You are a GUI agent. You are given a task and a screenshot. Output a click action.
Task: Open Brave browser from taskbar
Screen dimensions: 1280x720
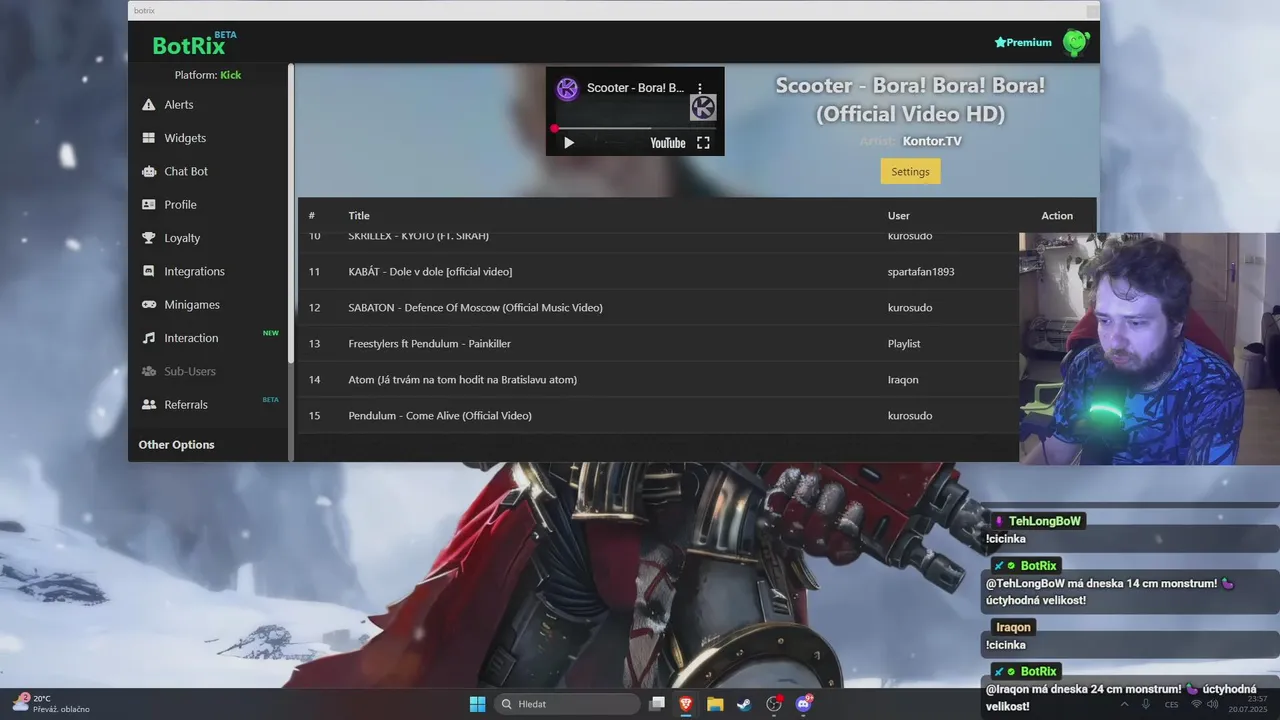coord(686,704)
